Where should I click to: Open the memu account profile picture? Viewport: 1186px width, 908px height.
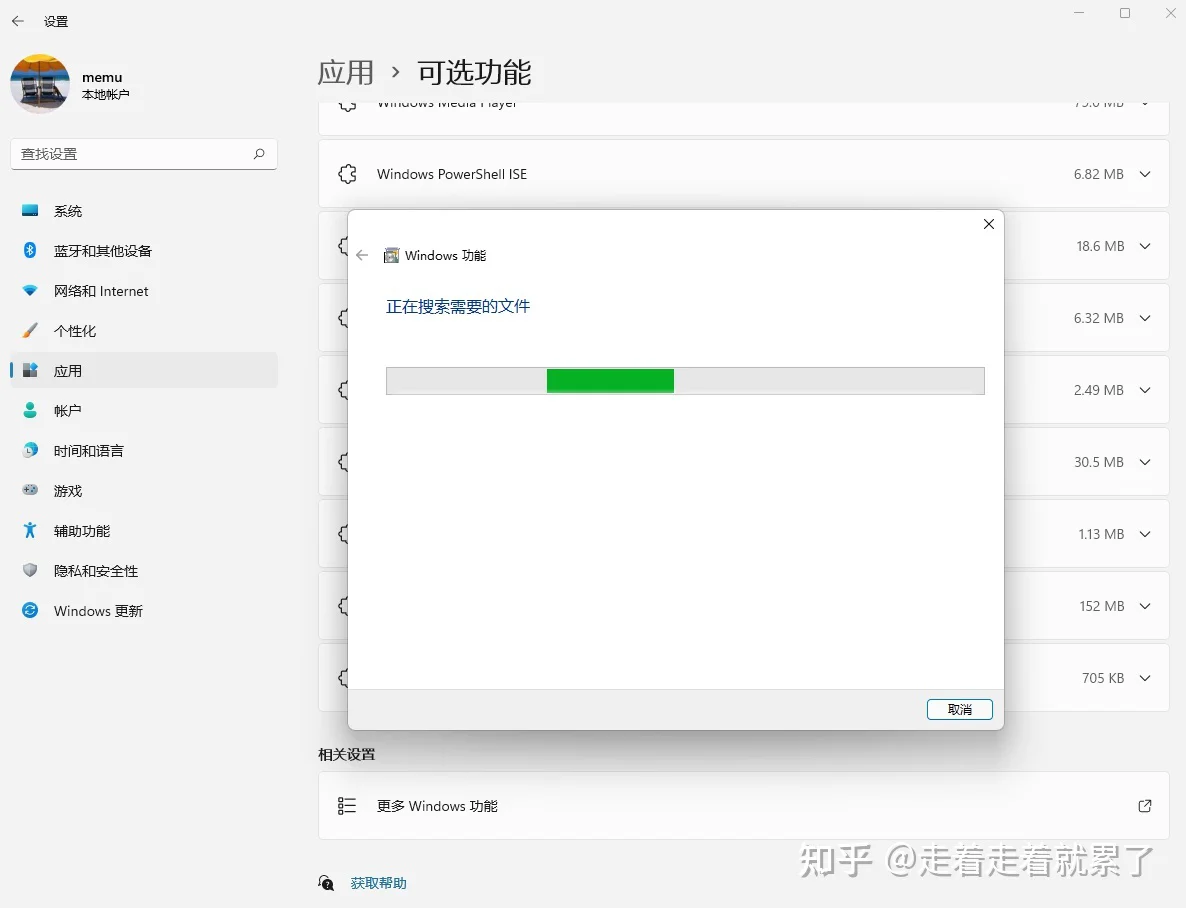pos(40,83)
